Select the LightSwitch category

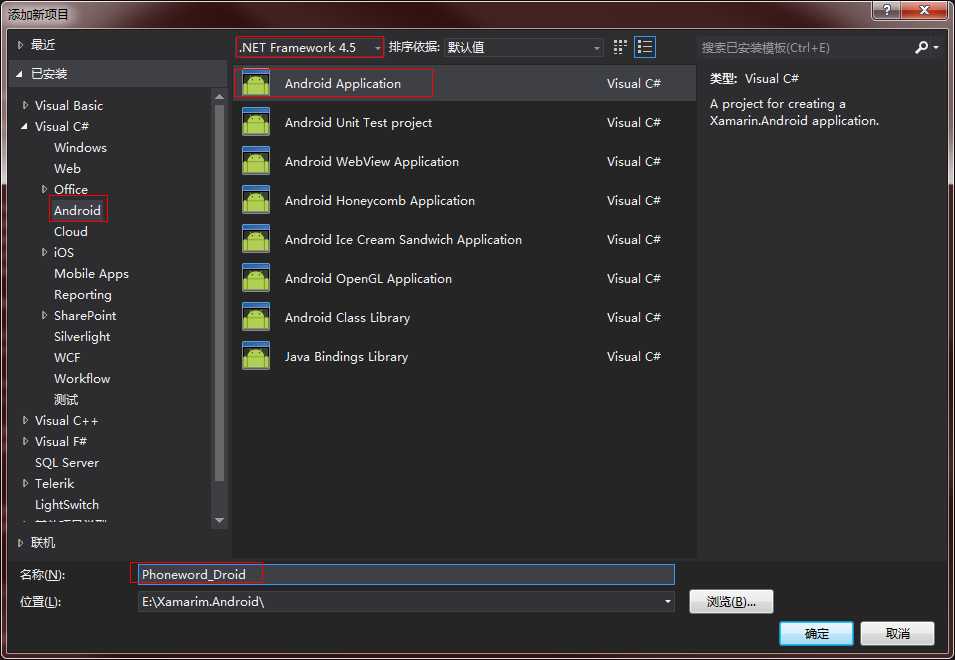(67, 505)
